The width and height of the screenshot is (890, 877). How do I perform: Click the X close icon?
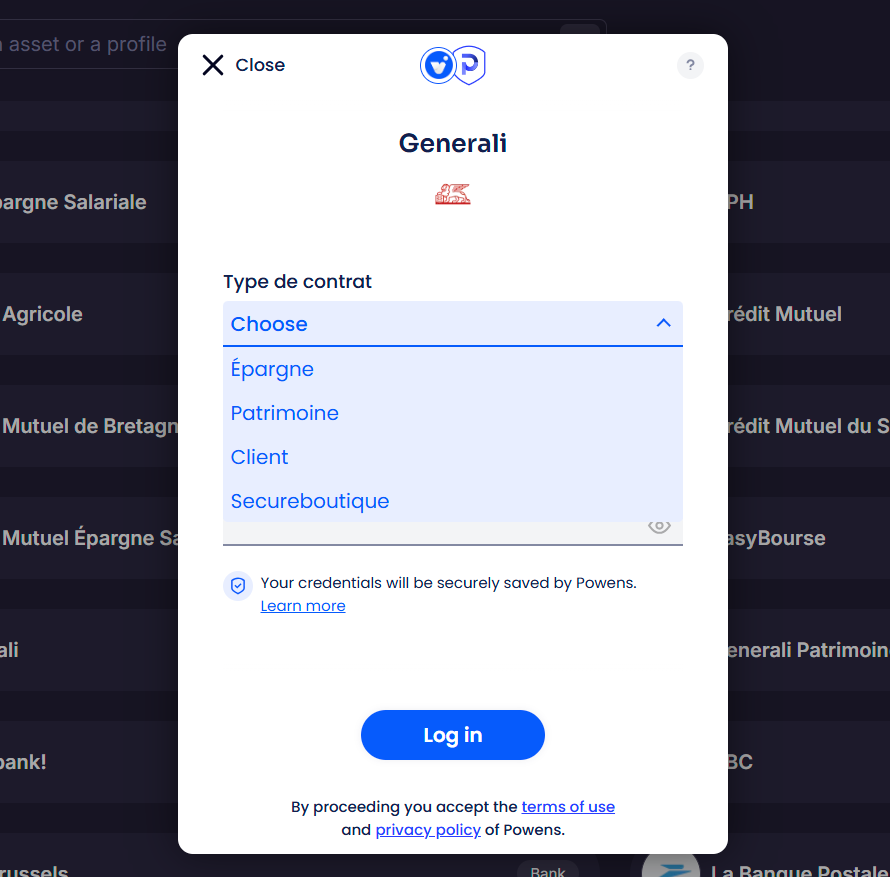[213, 65]
